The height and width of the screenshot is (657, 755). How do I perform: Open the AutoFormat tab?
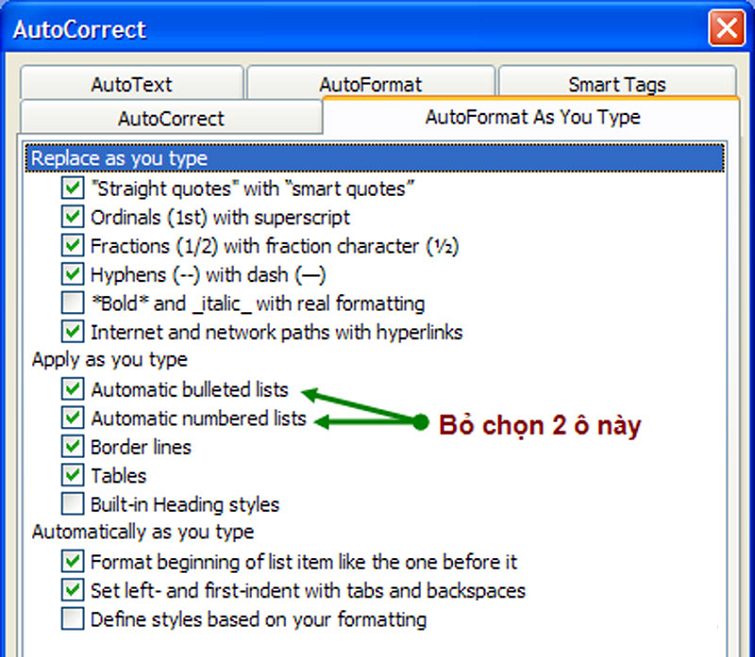(x=370, y=85)
